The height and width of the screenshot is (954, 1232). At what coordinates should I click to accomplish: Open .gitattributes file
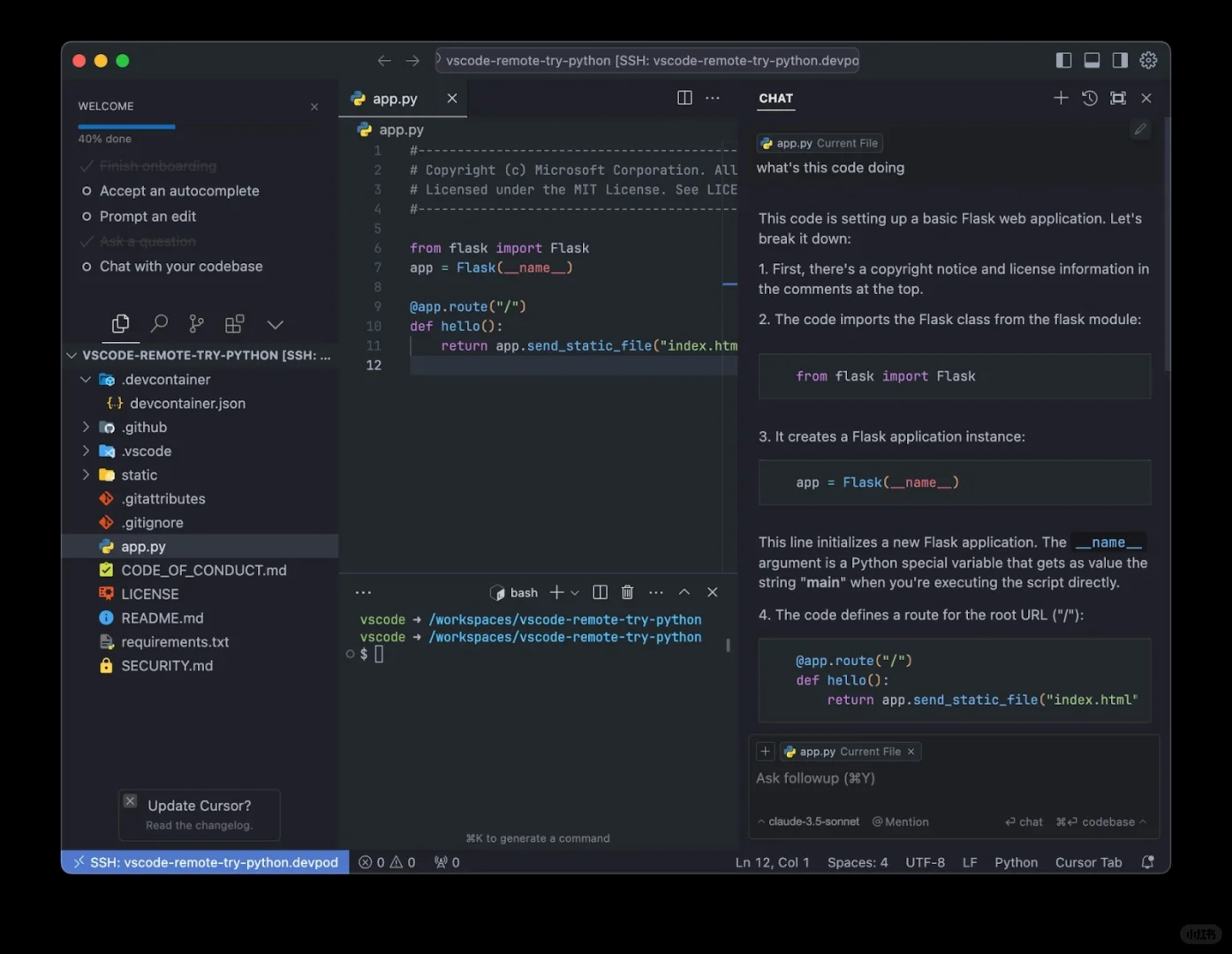pos(200,499)
